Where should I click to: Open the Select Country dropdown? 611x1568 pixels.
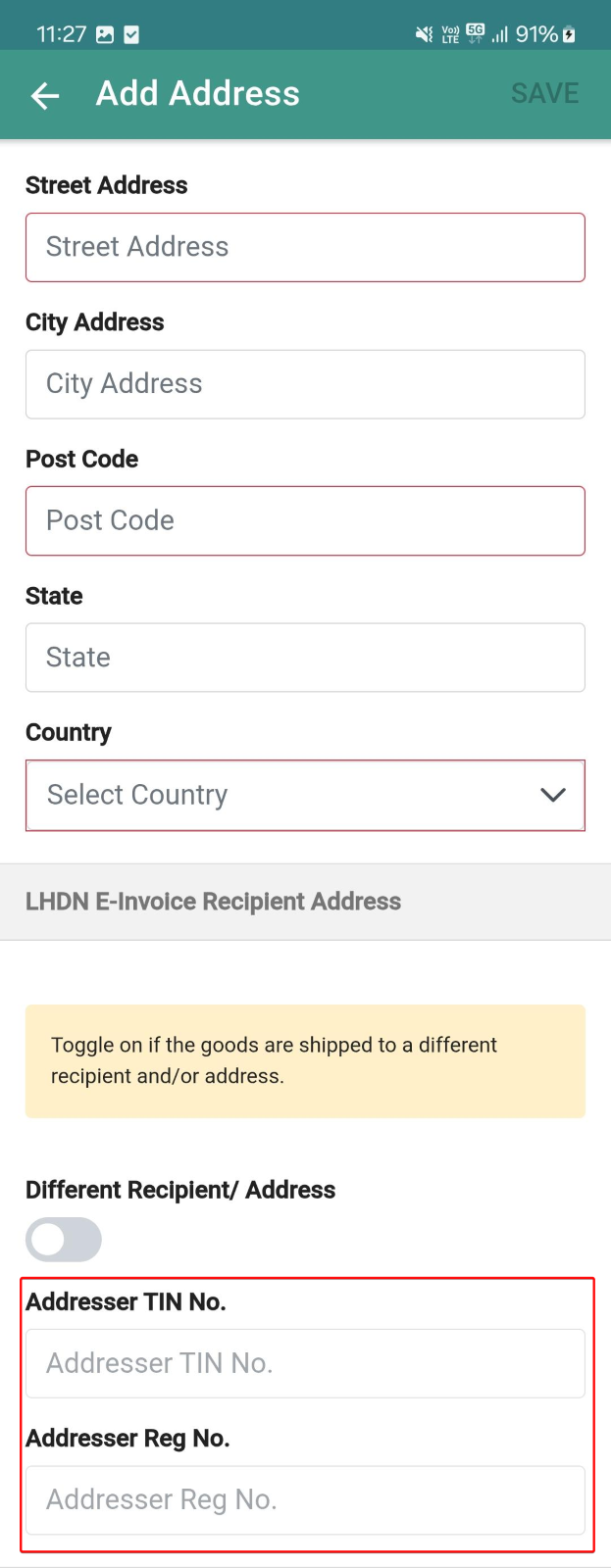(305, 795)
